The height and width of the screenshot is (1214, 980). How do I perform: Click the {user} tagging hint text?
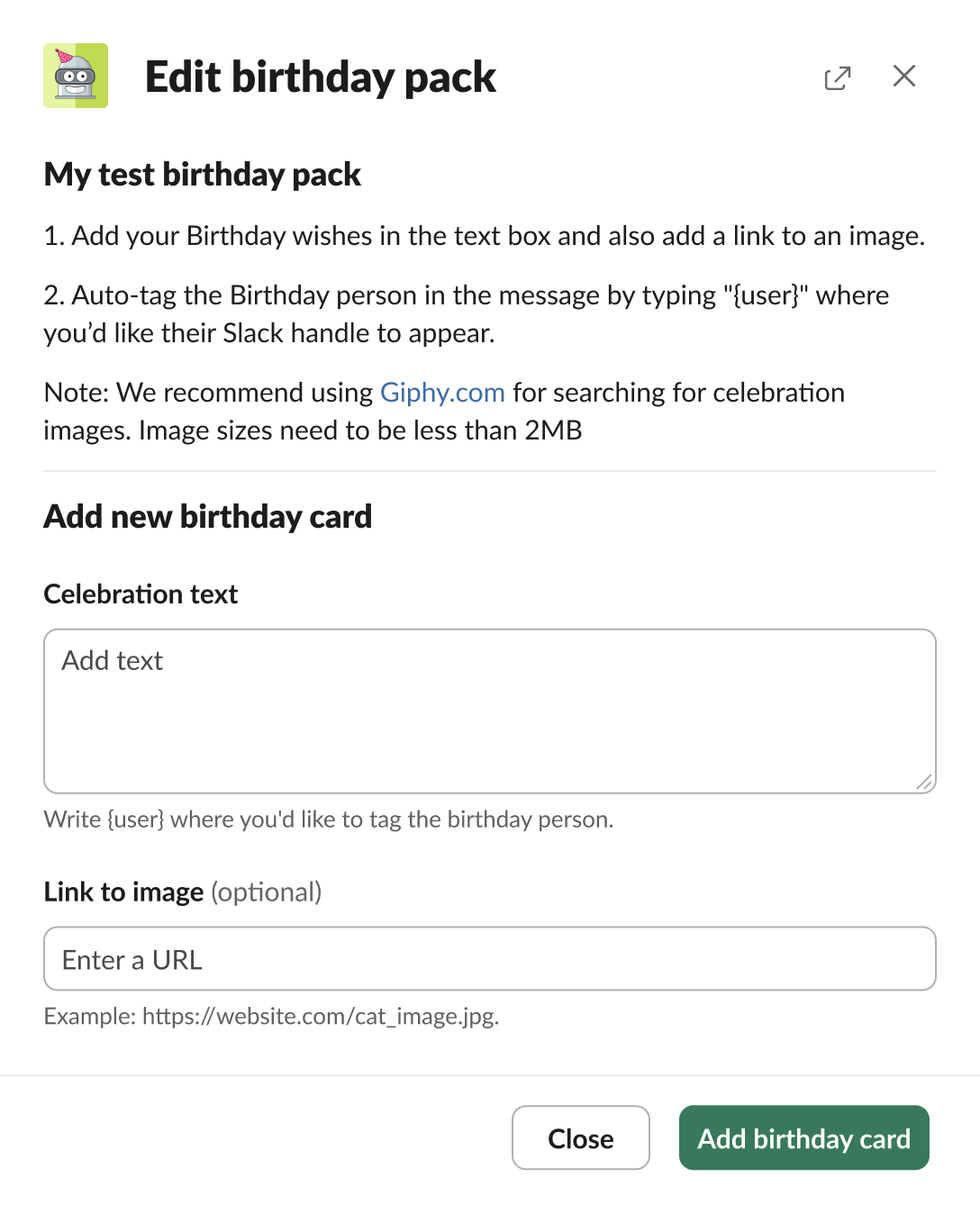329,820
